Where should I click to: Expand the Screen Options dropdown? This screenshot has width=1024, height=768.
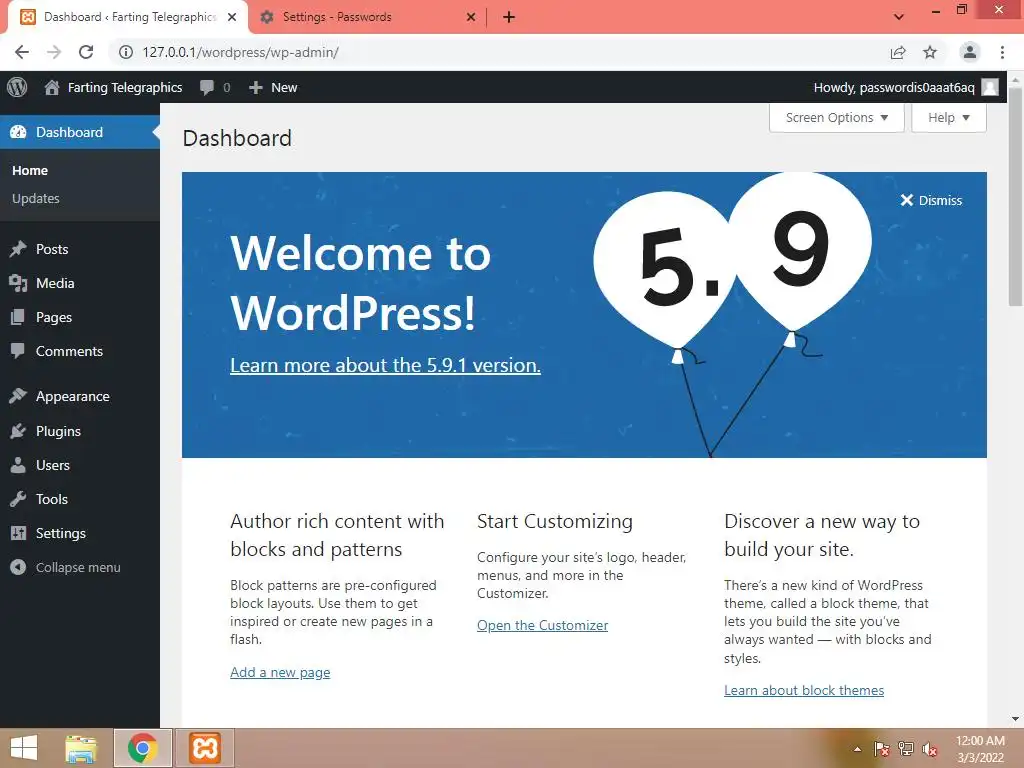(837, 118)
